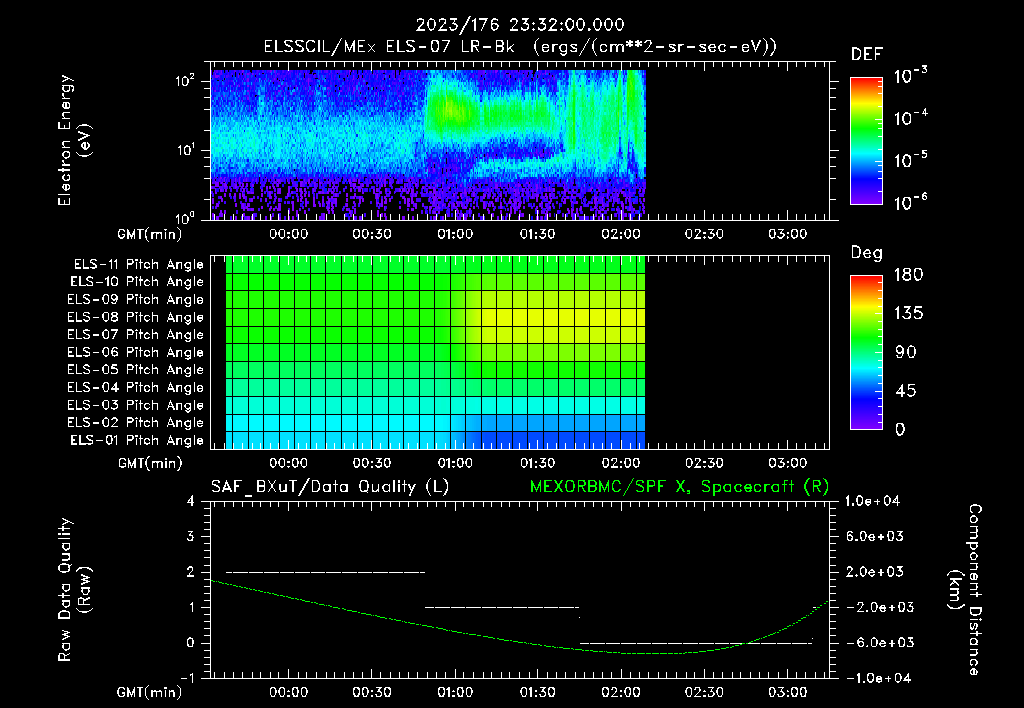Image resolution: width=1024 pixels, height=708 pixels.
Task: Click the timestamp title 2023/176 23:32:00.000
Action: (520, 25)
